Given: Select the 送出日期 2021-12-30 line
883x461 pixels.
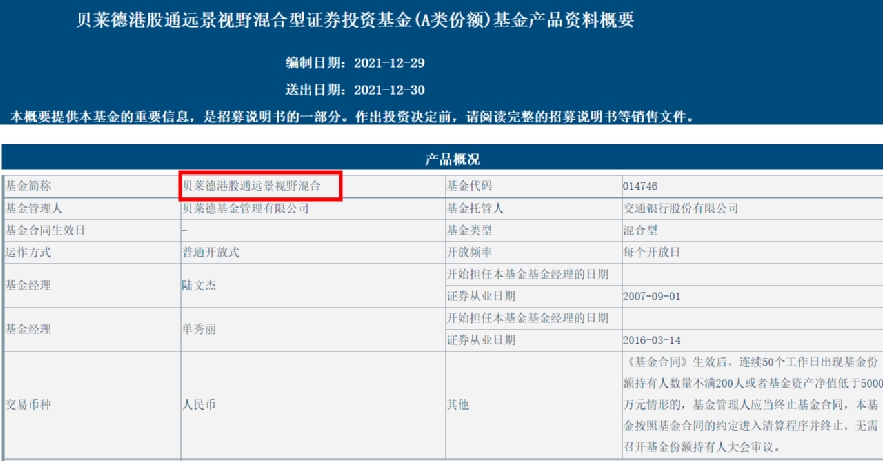Looking at the screenshot, I should [355, 89].
